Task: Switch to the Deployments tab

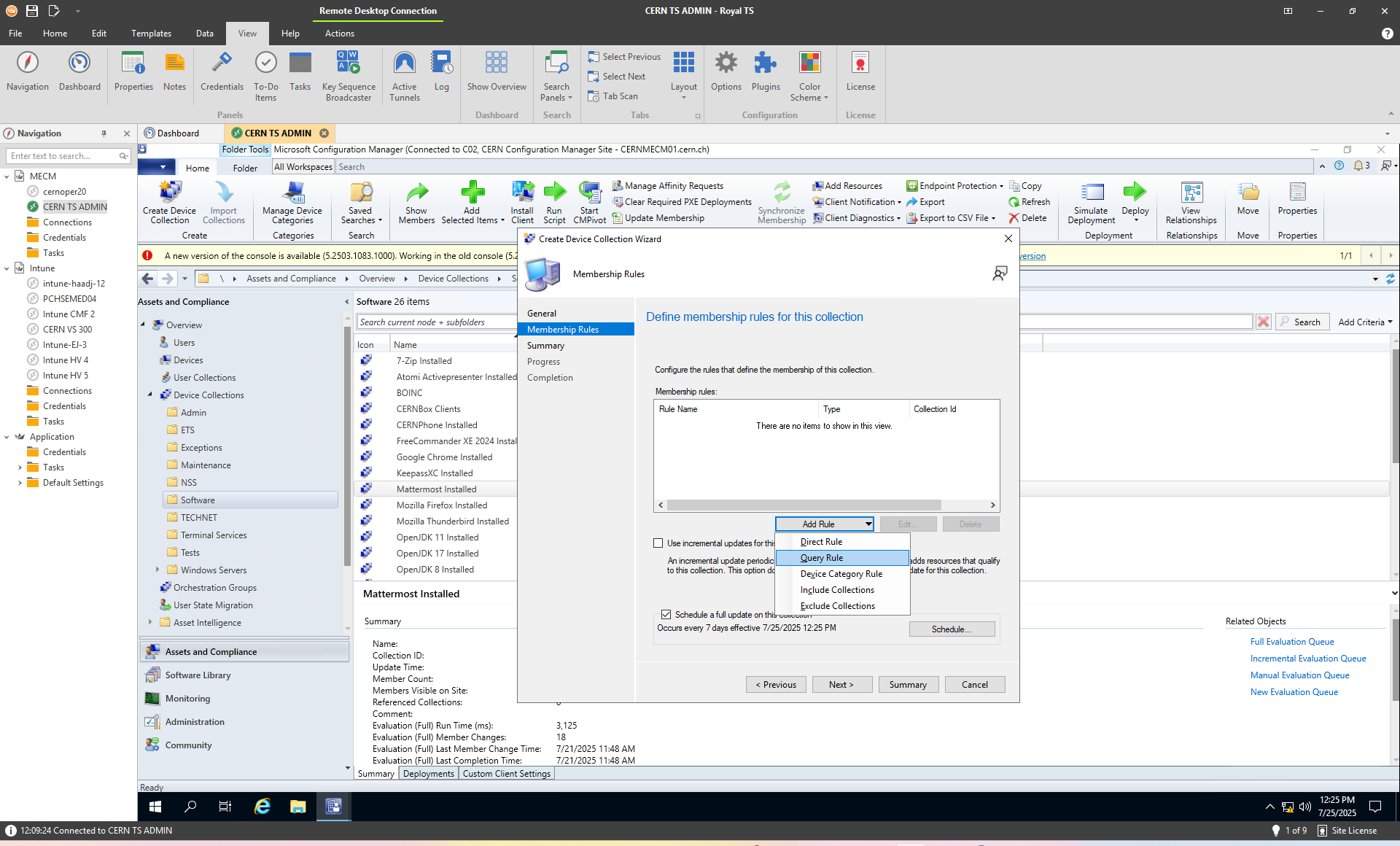Action: 428,774
